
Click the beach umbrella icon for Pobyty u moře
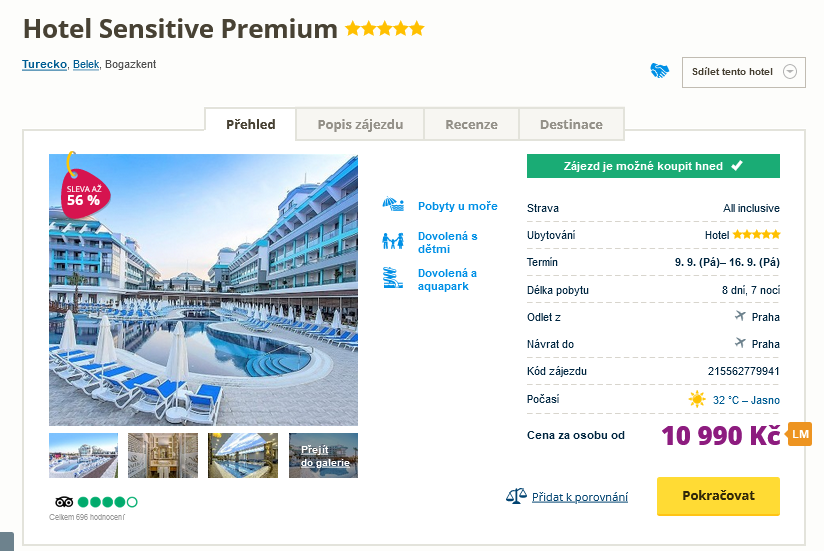[392, 205]
